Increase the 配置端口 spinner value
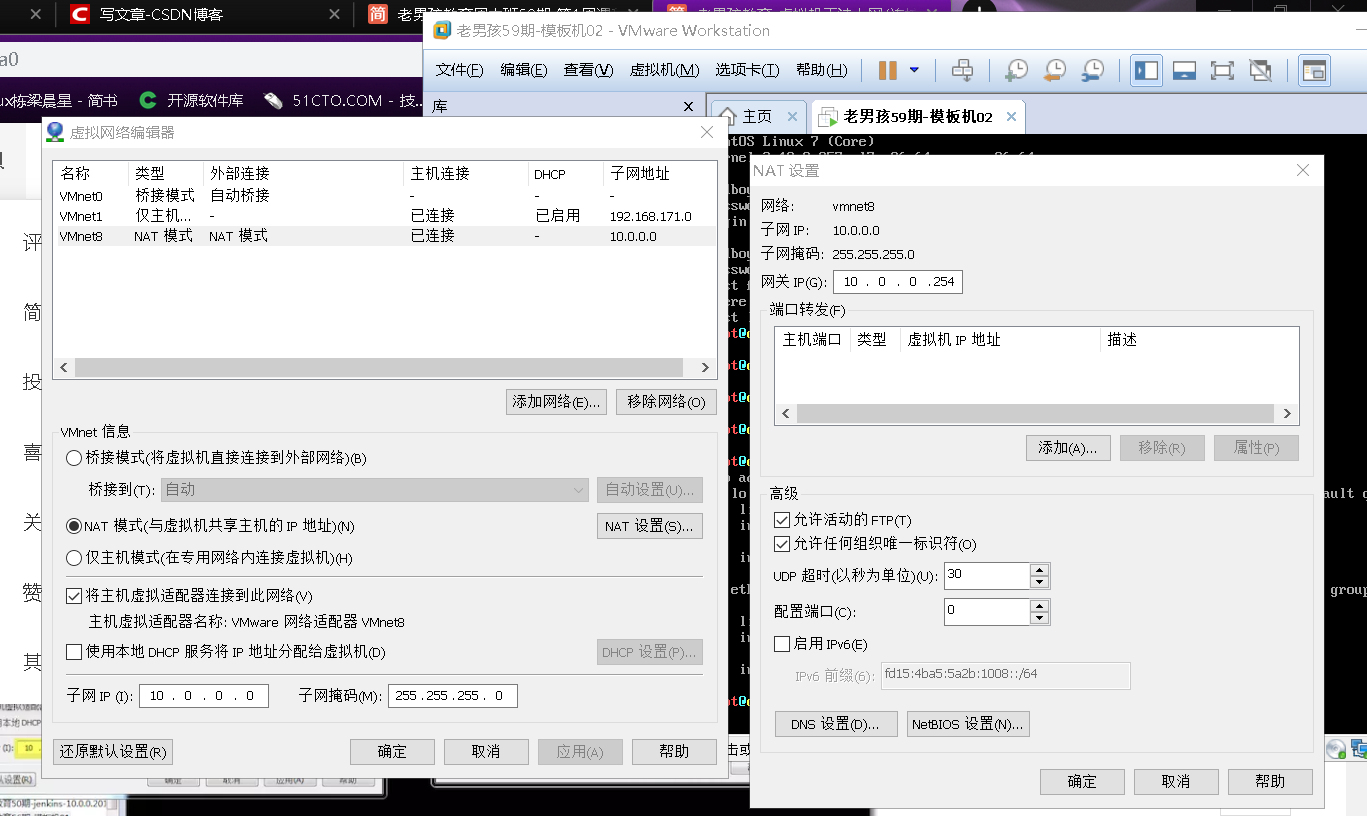1367x816 pixels. pyautogui.click(x=1039, y=605)
